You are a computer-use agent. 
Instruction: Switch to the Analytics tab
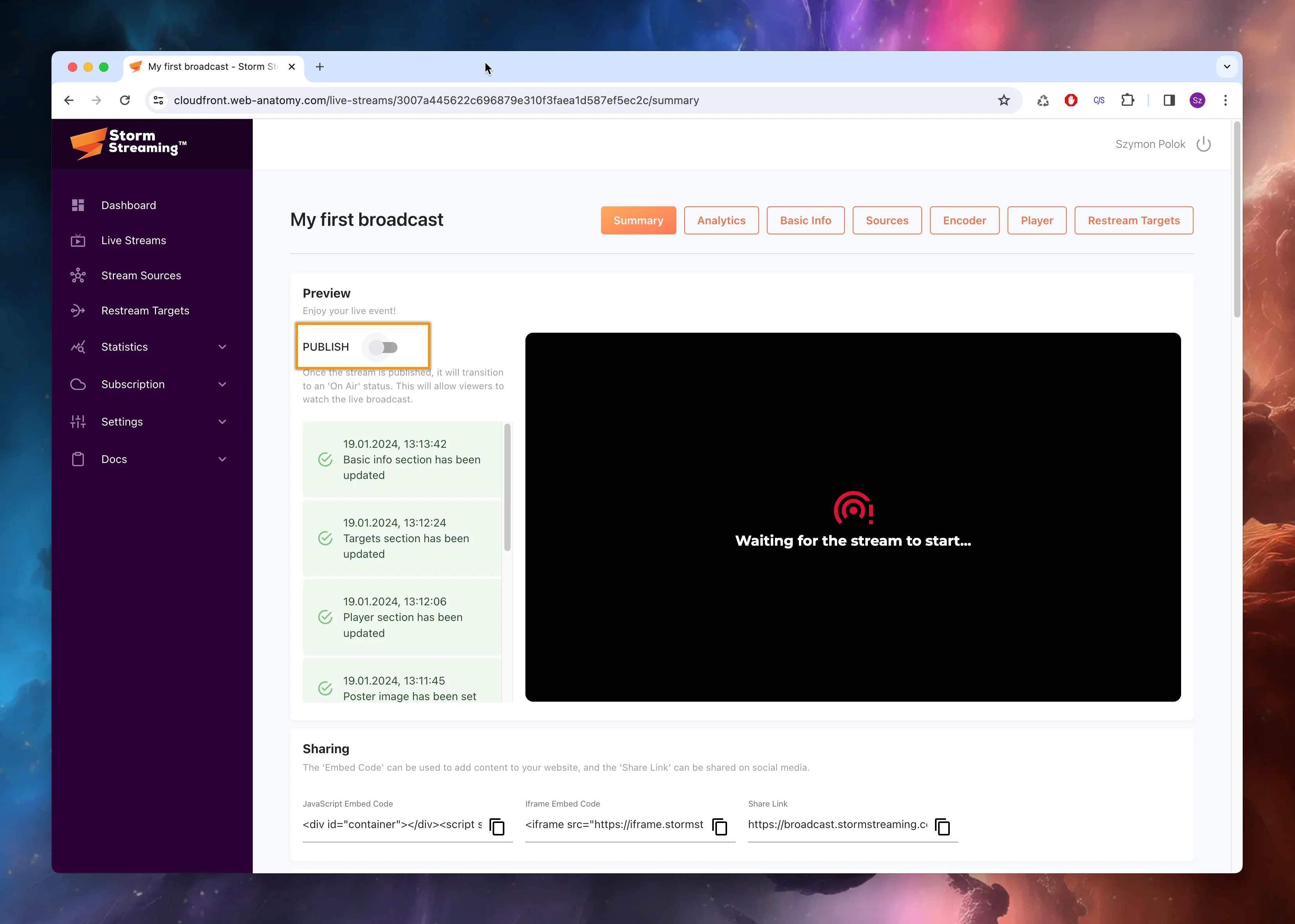pyautogui.click(x=721, y=220)
